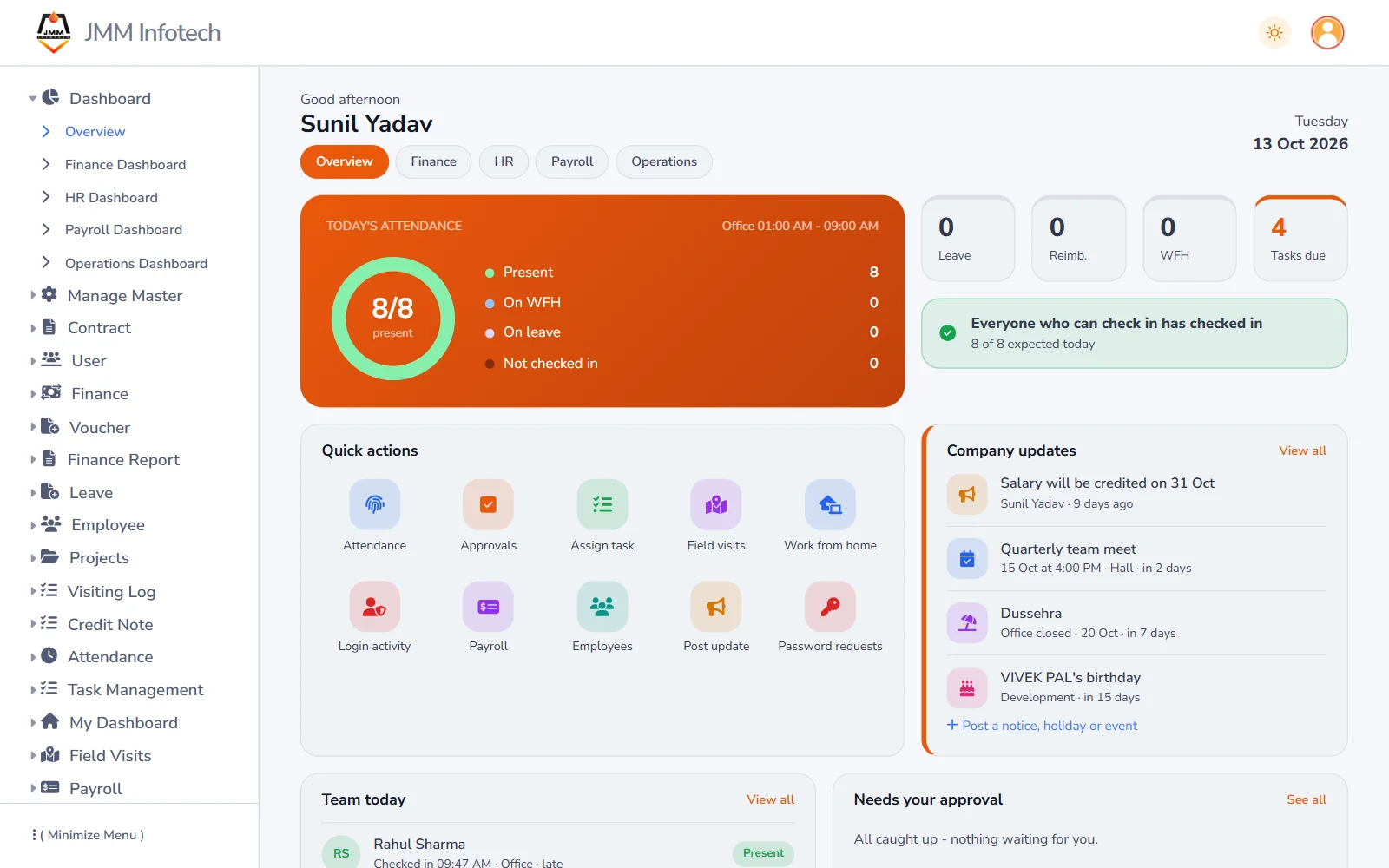Open Operations Dashboard in the sidebar

pos(136,263)
